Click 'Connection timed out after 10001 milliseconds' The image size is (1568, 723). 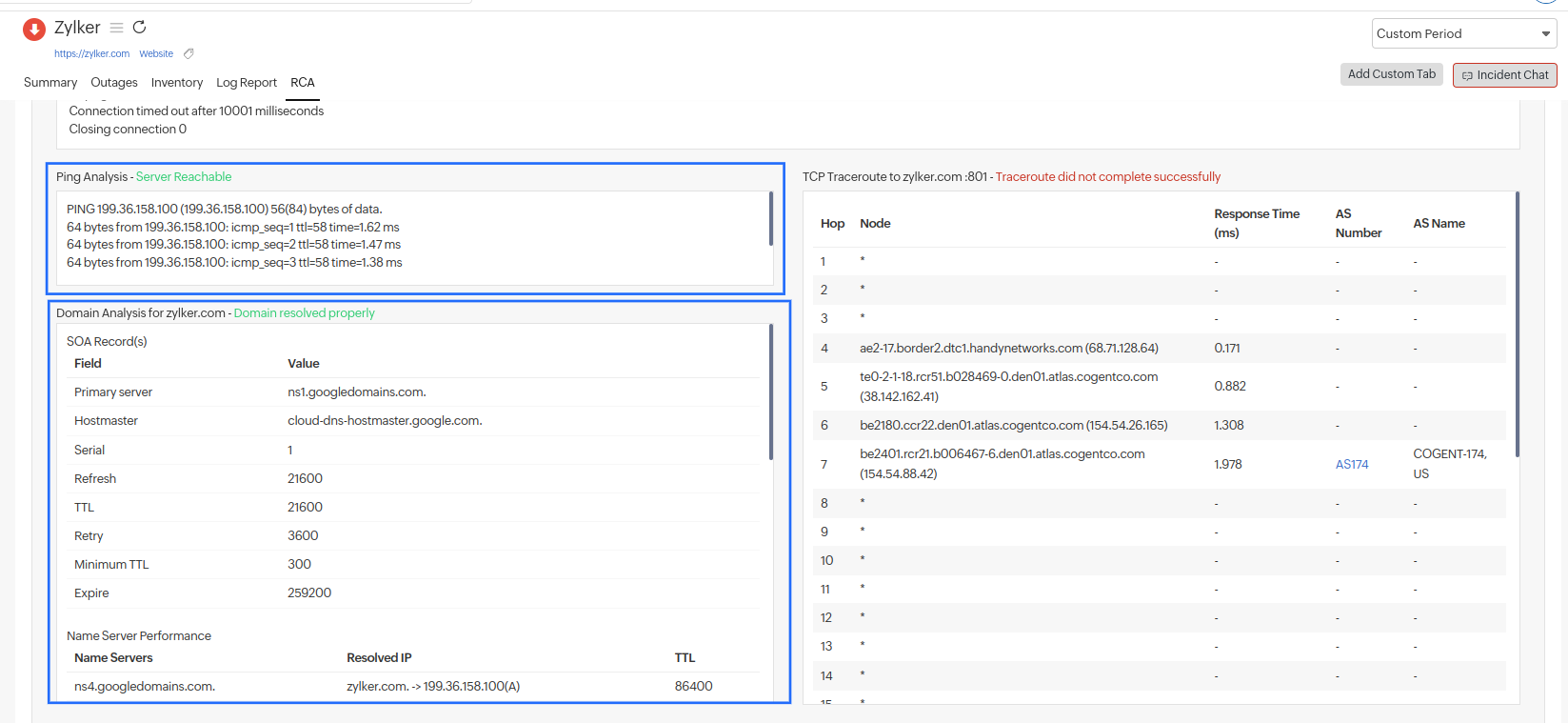click(x=196, y=111)
